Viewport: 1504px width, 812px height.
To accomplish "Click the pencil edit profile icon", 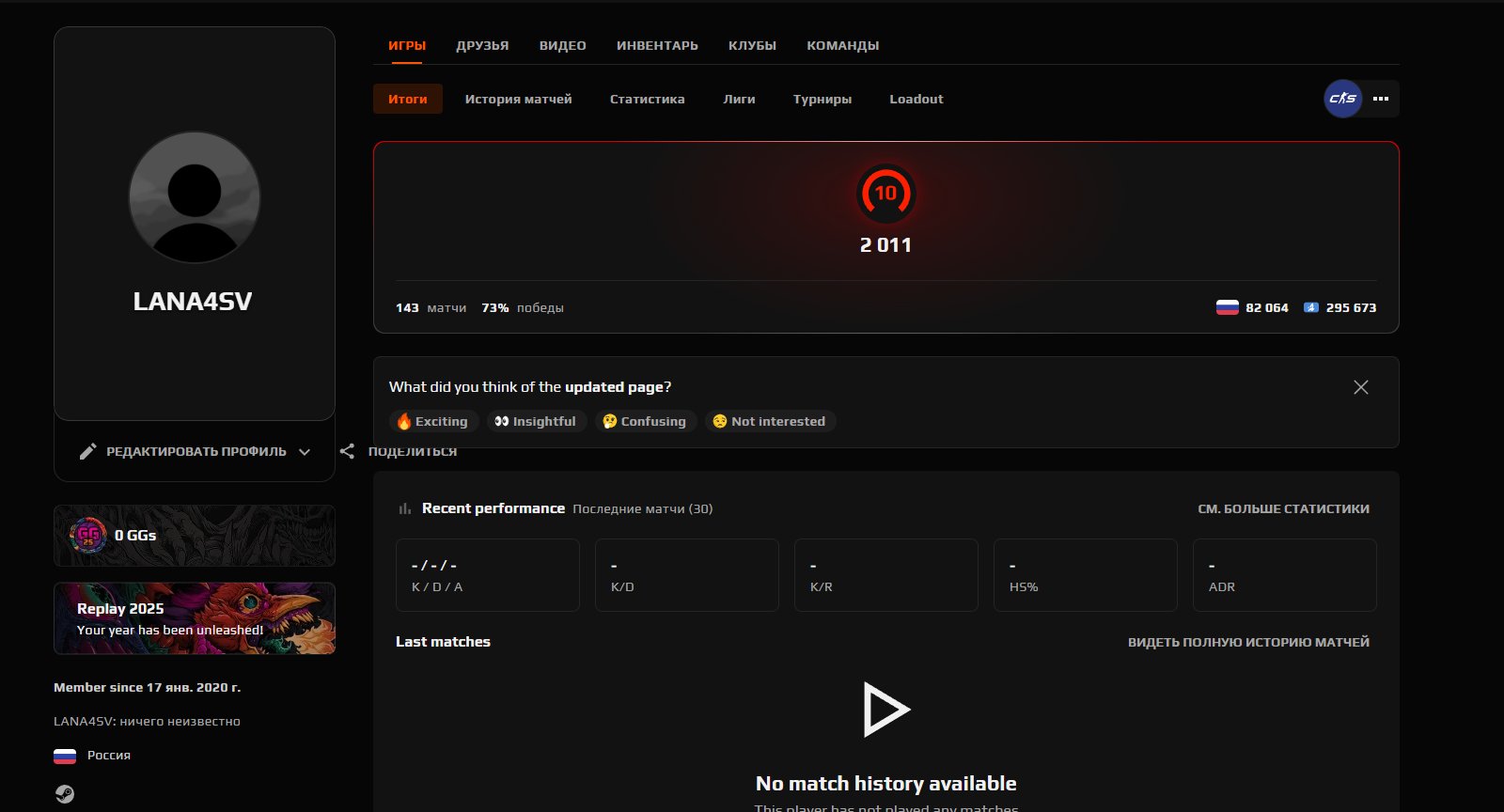I will tap(87, 451).
